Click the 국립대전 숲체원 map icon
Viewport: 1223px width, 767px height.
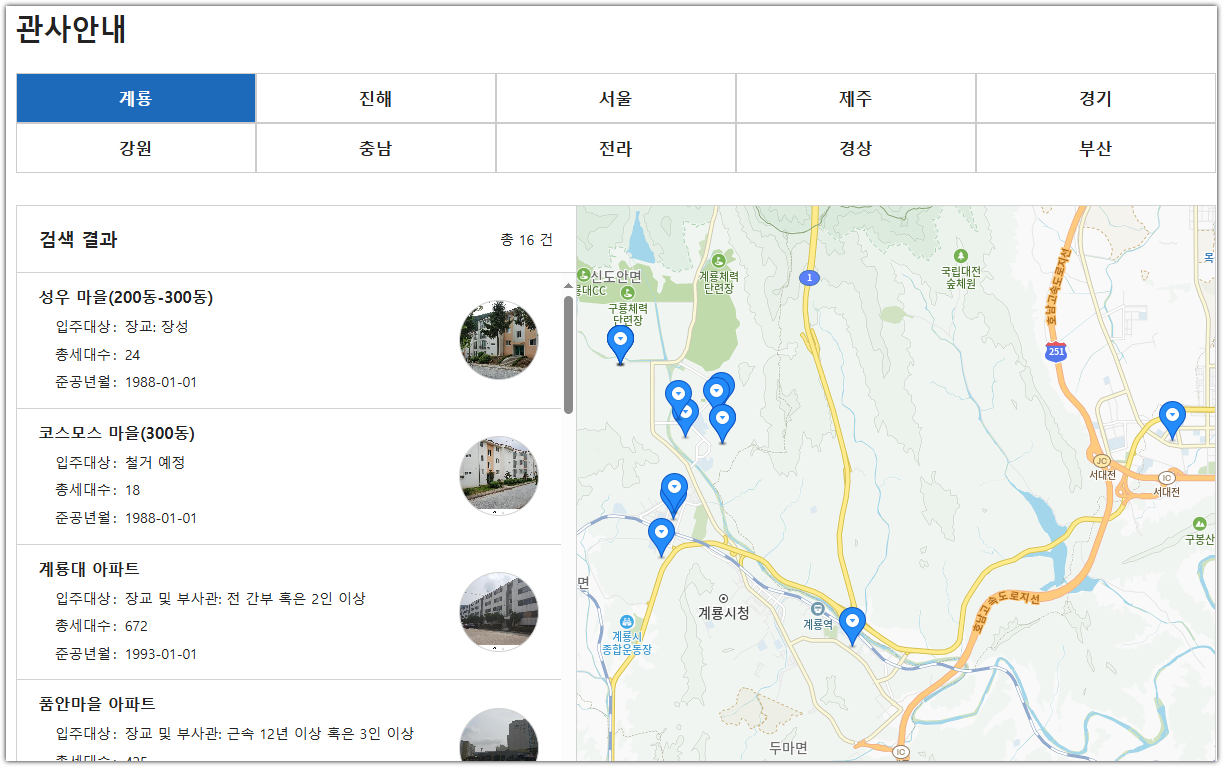961,256
